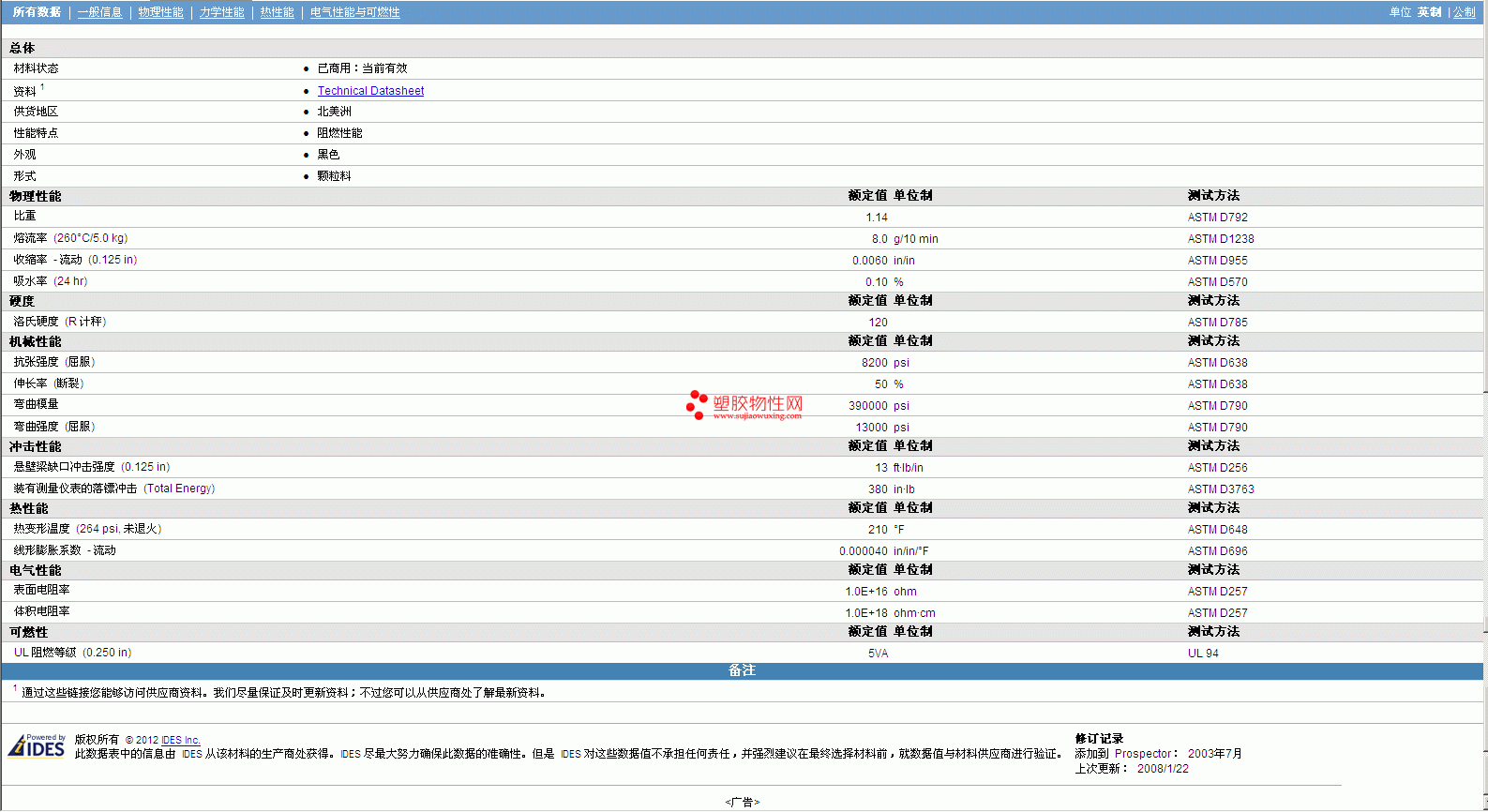Click the ASTM D256 test method
Screen dimensions: 1488x812
(1217, 468)
